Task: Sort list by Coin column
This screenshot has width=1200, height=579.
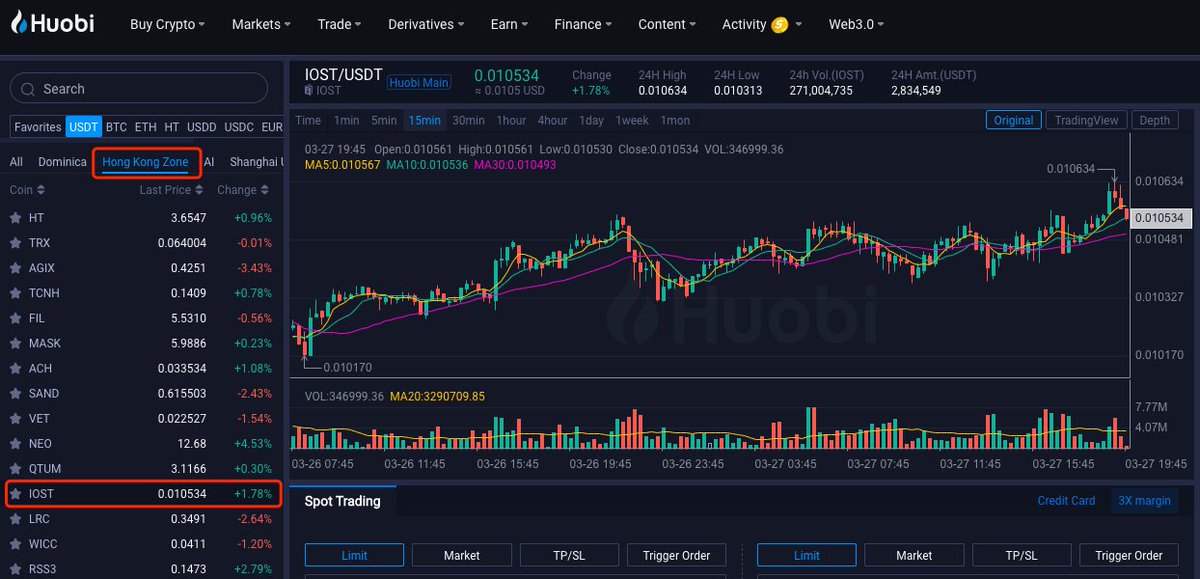Action: [x=26, y=190]
